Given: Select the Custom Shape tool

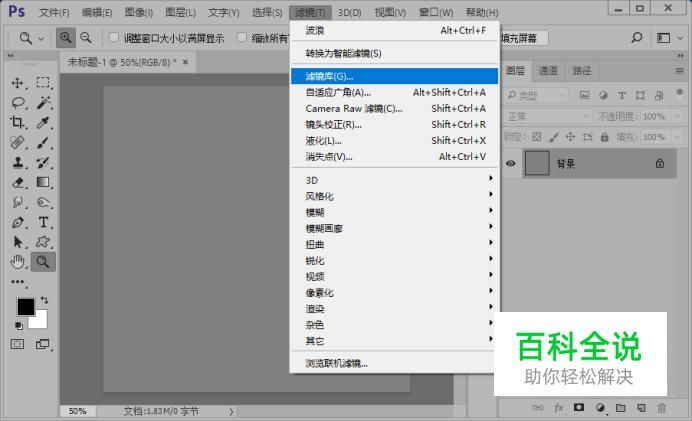Looking at the screenshot, I should pos(43,242).
